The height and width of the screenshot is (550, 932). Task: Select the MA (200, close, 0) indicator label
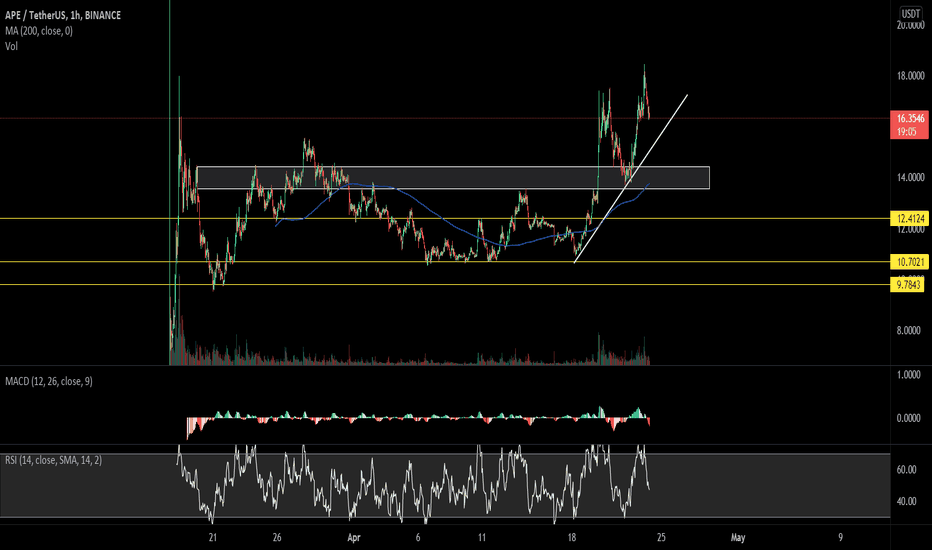[x=39, y=31]
